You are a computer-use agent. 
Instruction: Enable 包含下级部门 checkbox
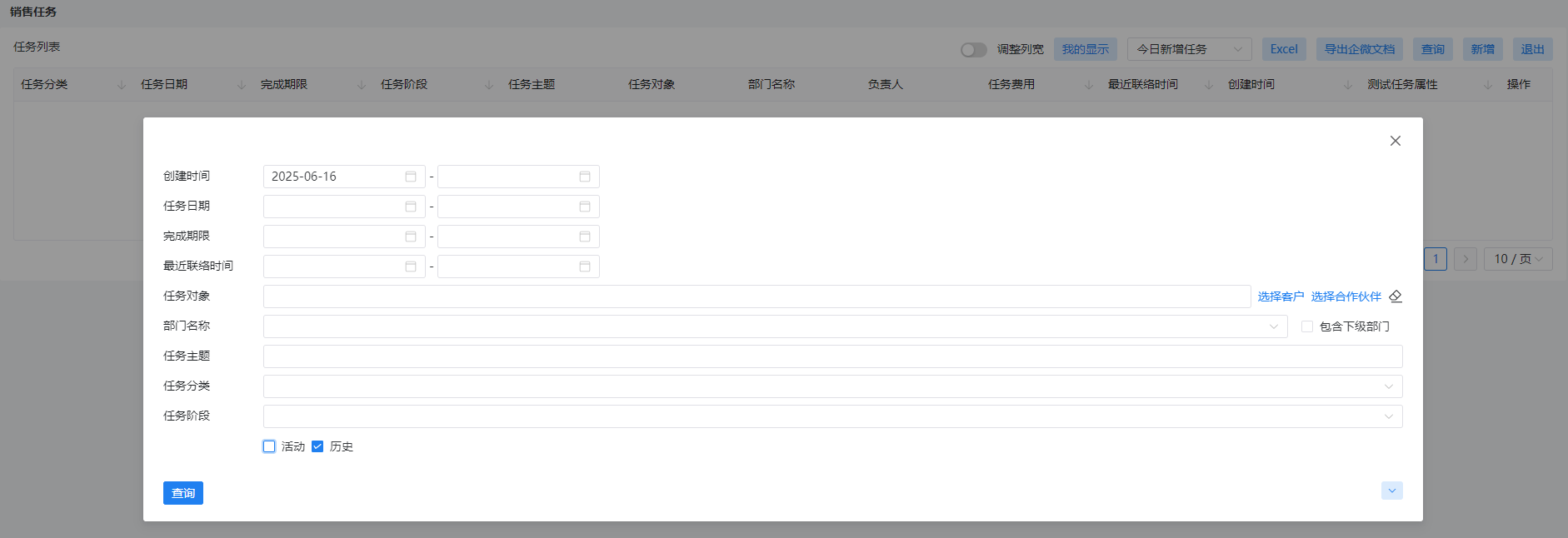pos(1307,326)
